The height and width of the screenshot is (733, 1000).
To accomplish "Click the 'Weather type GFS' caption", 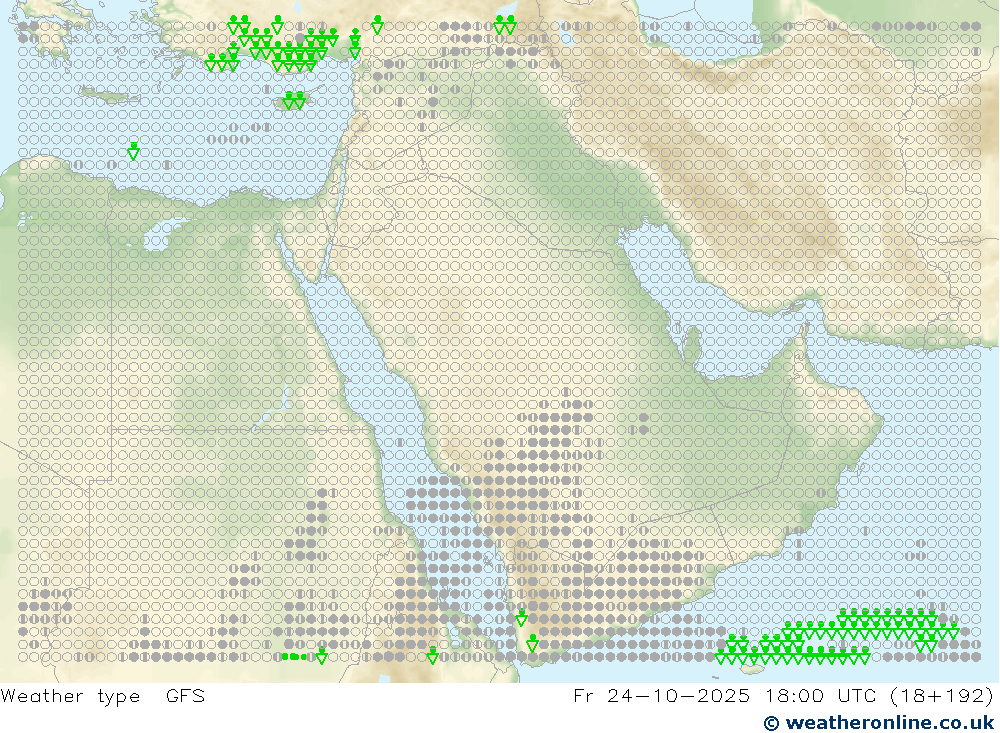I will click(x=103, y=695).
